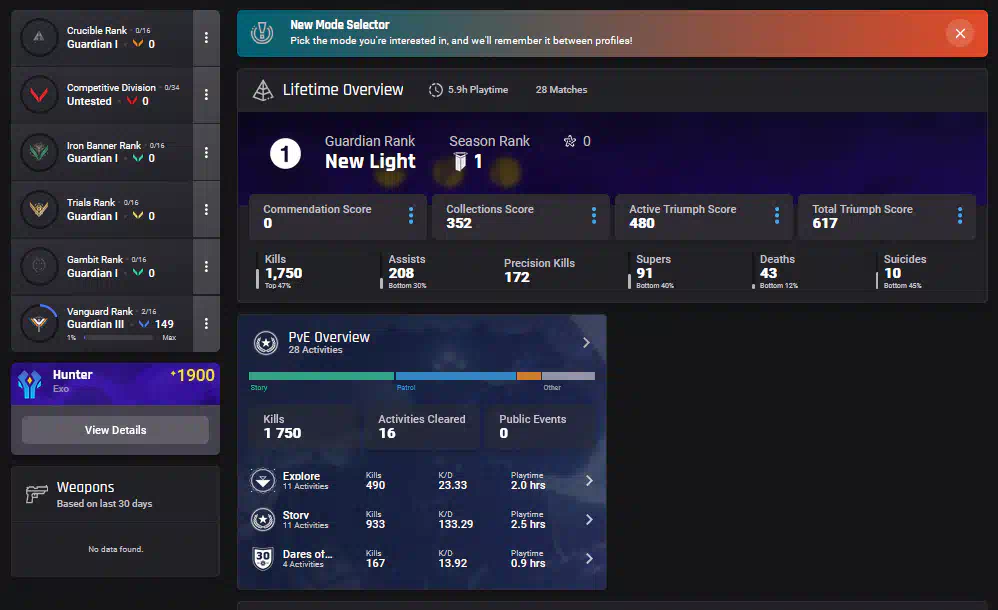The image size is (998, 610).
Task: Expand the Story activities row arrow
Action: pos(589,520)
